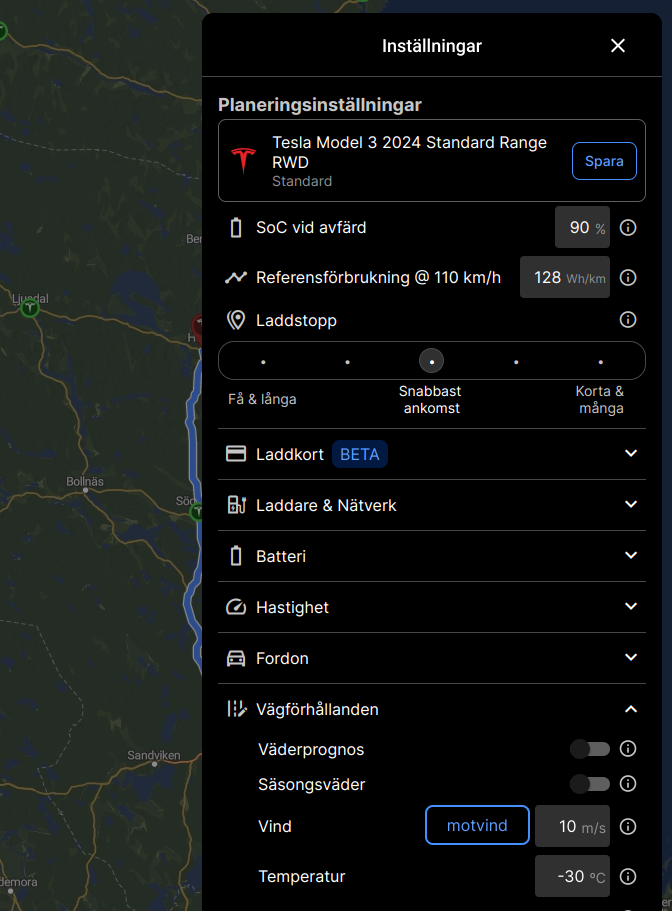672x911 pixels.
Task: Click the Vägförhållanden road icon
Action: [237, 709]
